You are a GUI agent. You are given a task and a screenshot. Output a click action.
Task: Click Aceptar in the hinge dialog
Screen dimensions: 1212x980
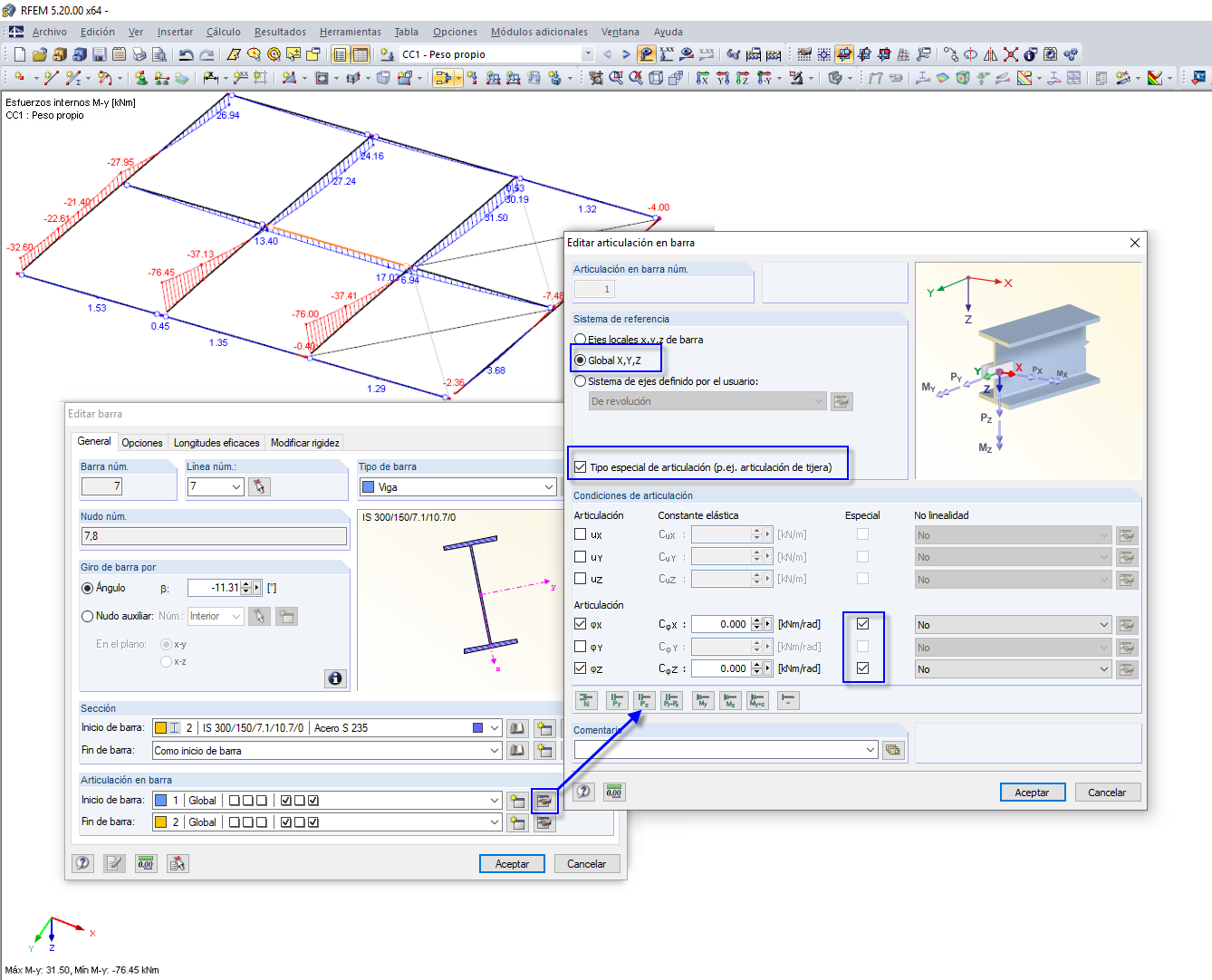click(1033, 792)
